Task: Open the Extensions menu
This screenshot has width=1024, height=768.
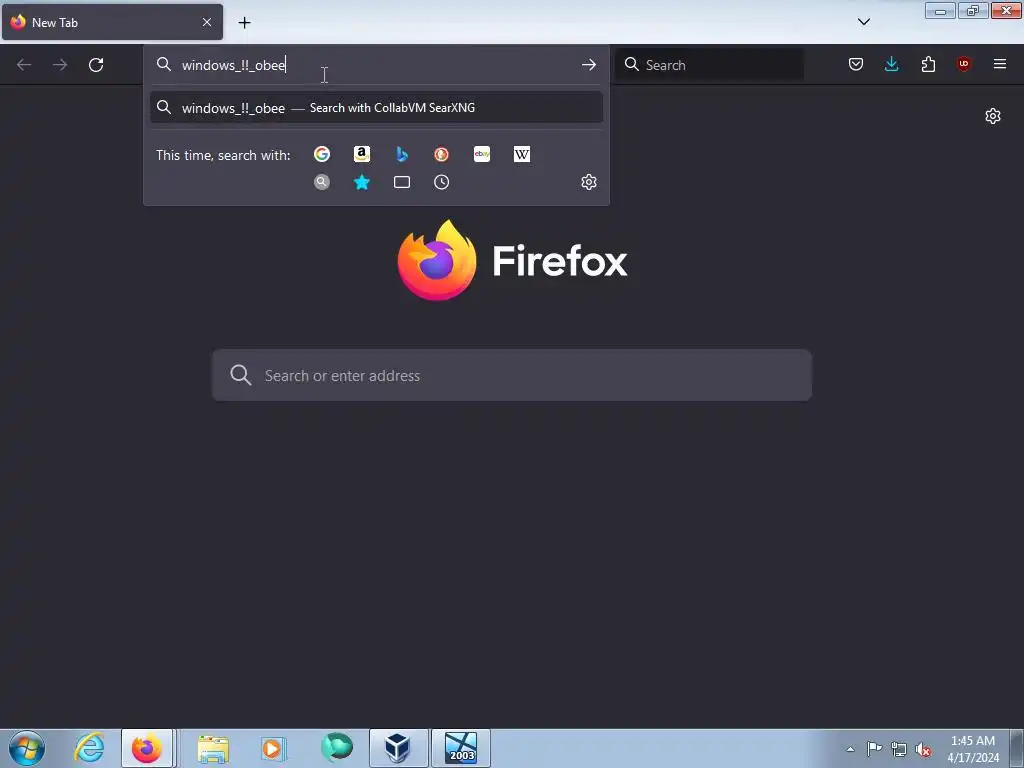Action: (928, 64)
